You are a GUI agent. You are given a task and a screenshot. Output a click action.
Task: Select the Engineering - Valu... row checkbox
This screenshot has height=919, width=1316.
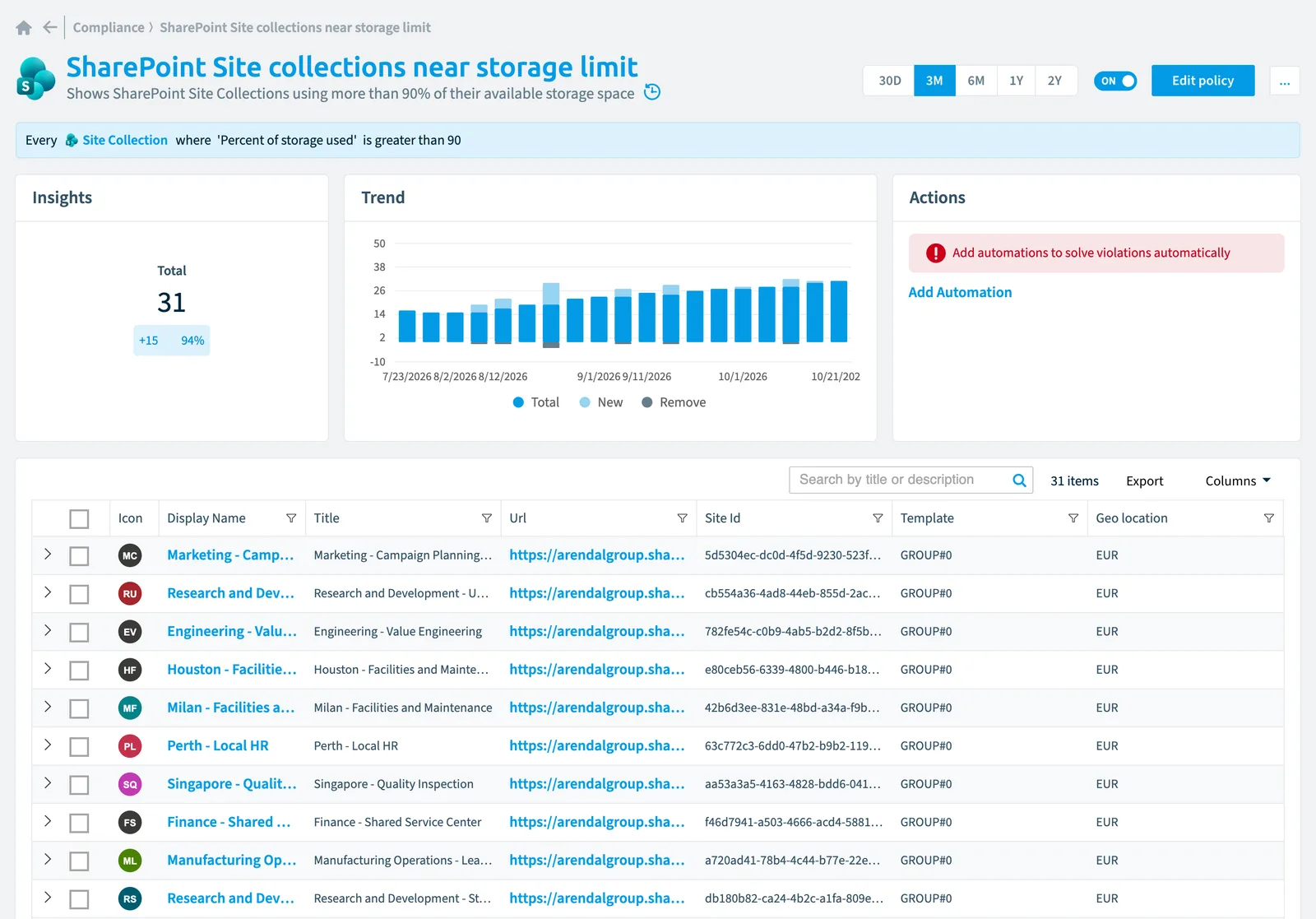[x=79, y=633]
